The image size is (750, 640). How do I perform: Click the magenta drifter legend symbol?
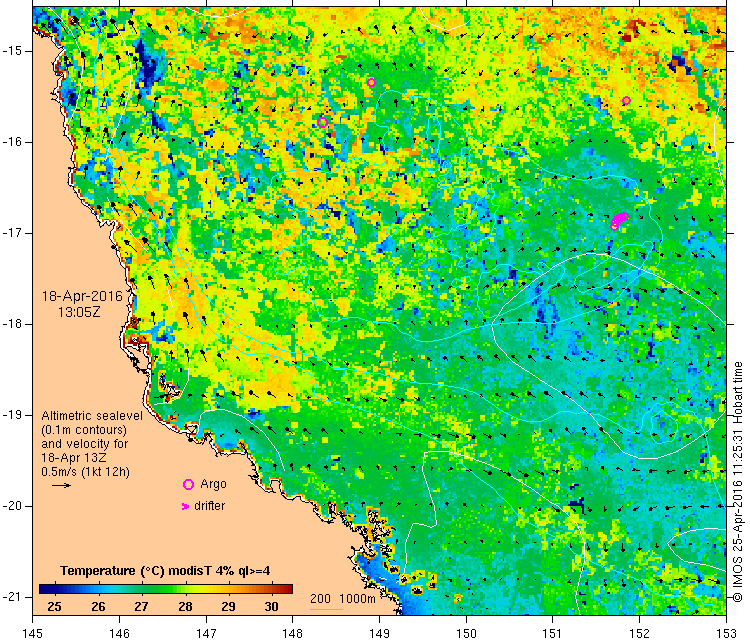(x=186, y=506)
